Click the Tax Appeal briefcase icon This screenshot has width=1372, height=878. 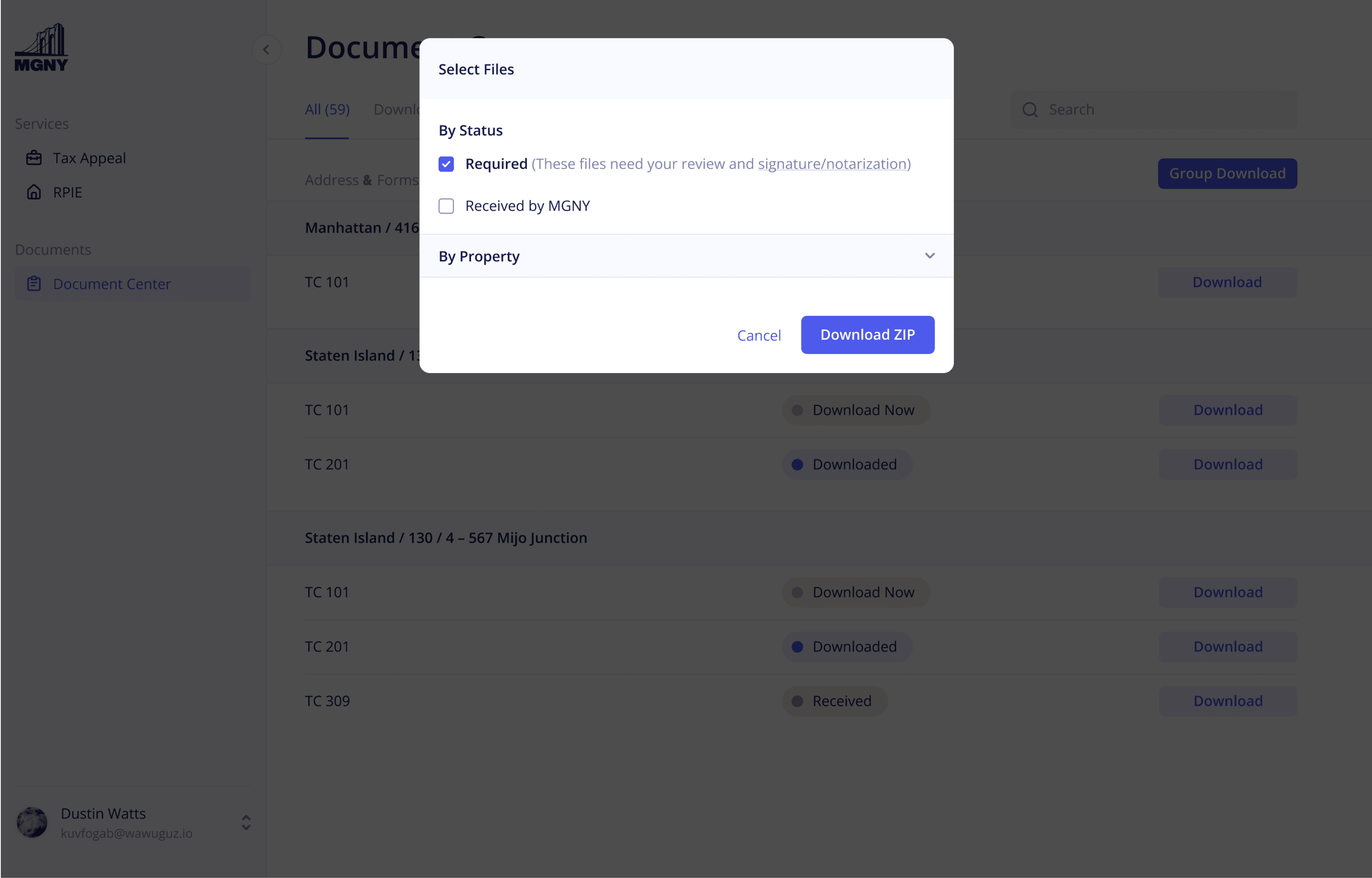pos(34,158)
